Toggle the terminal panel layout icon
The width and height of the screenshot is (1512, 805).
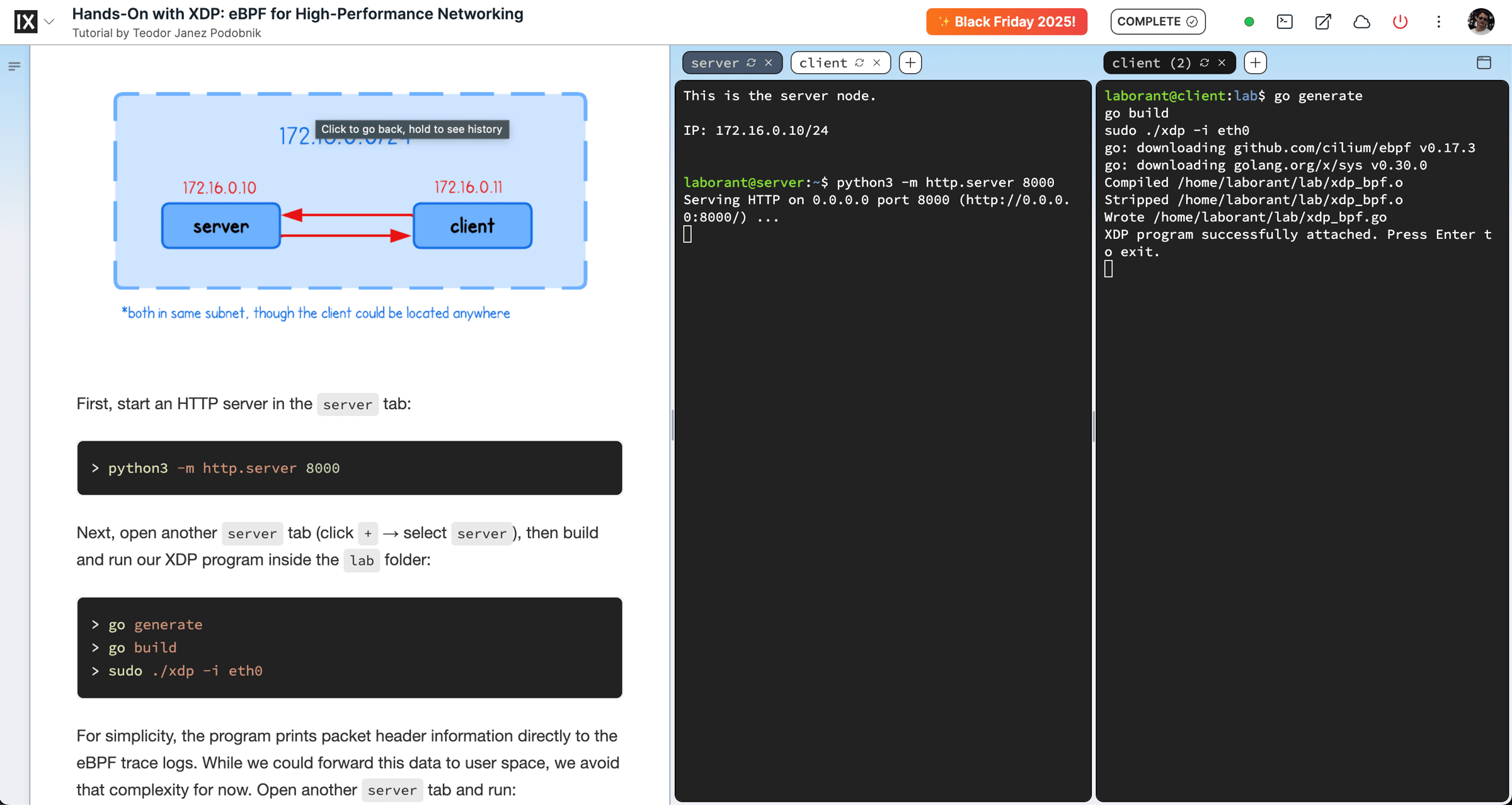(1484, 62)
